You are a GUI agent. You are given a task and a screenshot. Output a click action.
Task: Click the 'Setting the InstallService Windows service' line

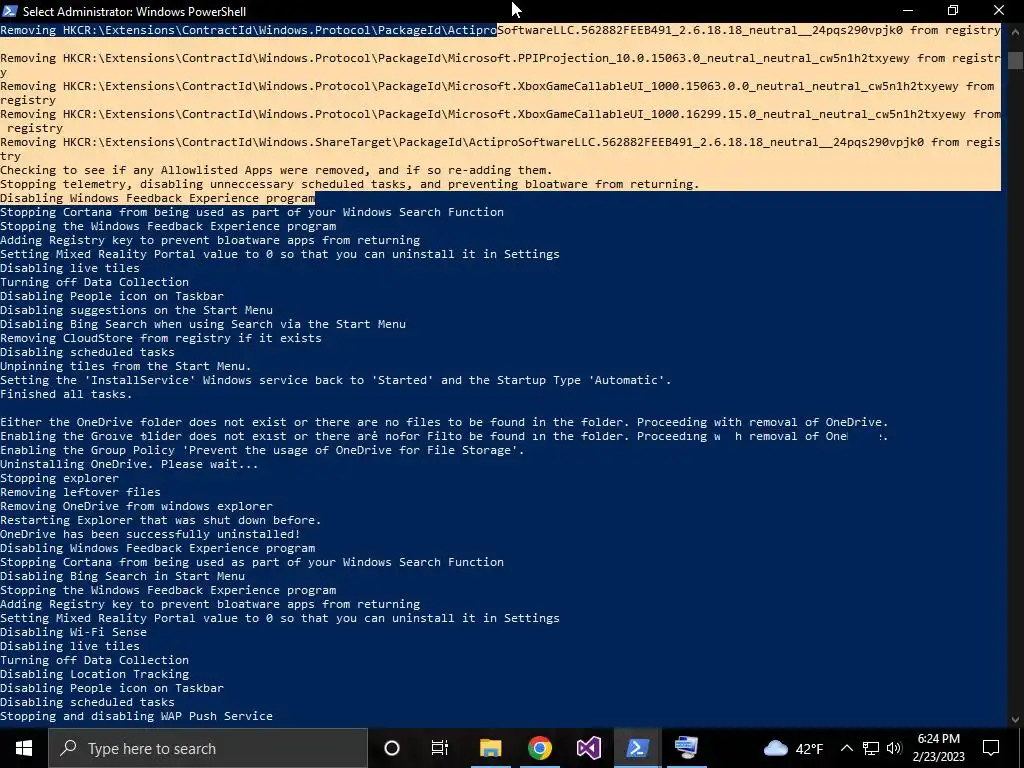click(x=336, y=380)
